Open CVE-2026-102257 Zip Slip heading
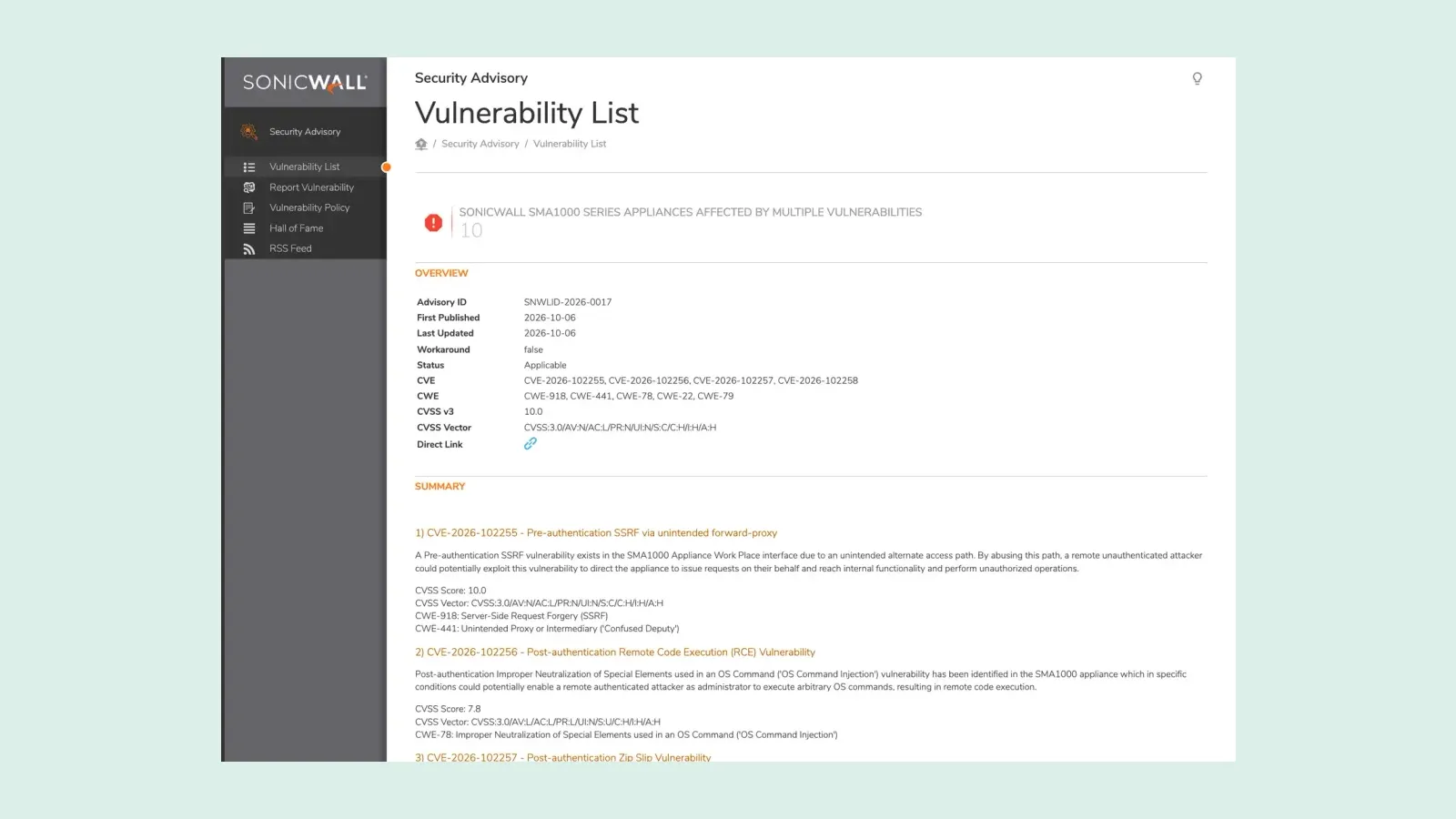The height and width of the screenshot is (819, 1456). [563, 757]
